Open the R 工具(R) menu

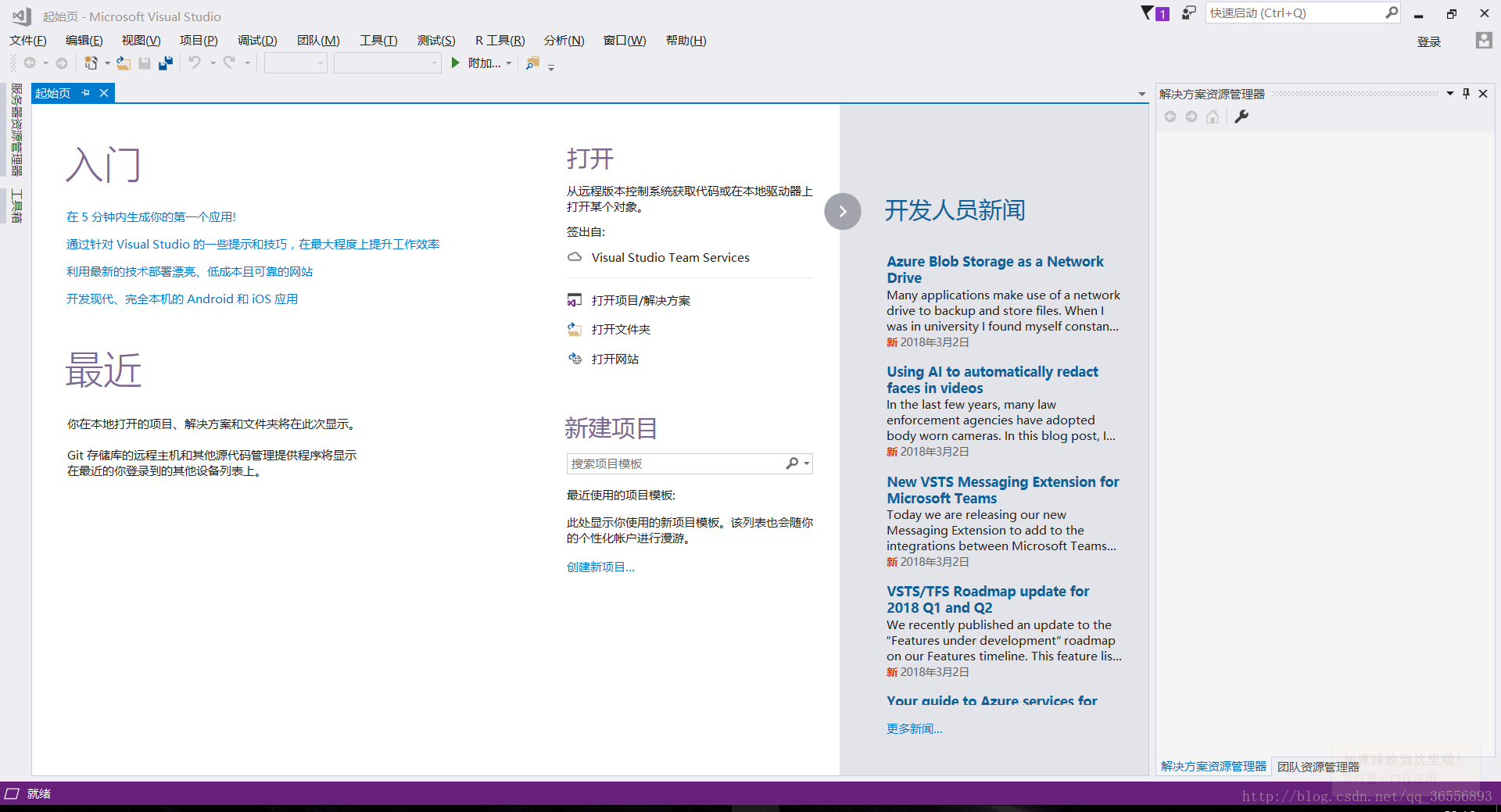click(500, 41)
